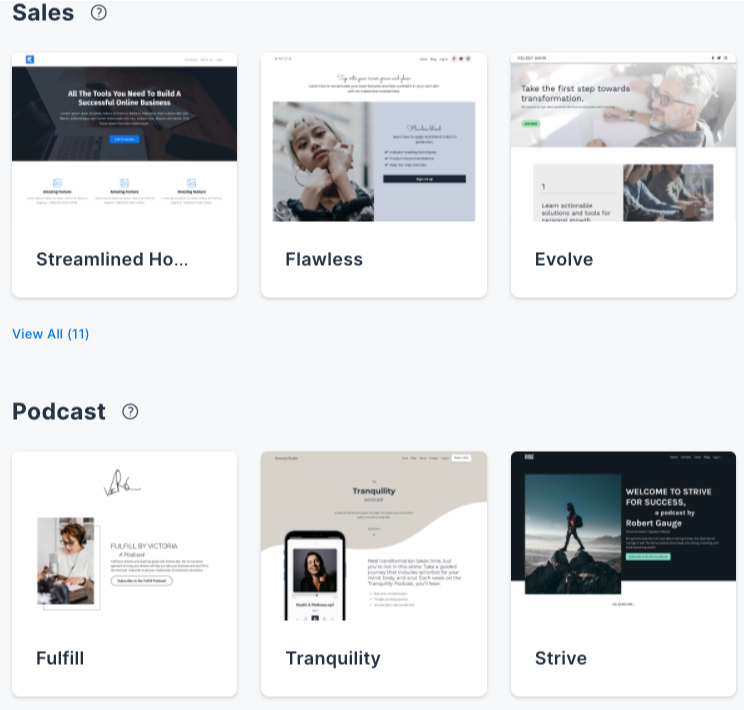Viewport: 744px width, 710px height.
Task: Click the Streamlined Ho... card title
Action: tap(112, 260)
